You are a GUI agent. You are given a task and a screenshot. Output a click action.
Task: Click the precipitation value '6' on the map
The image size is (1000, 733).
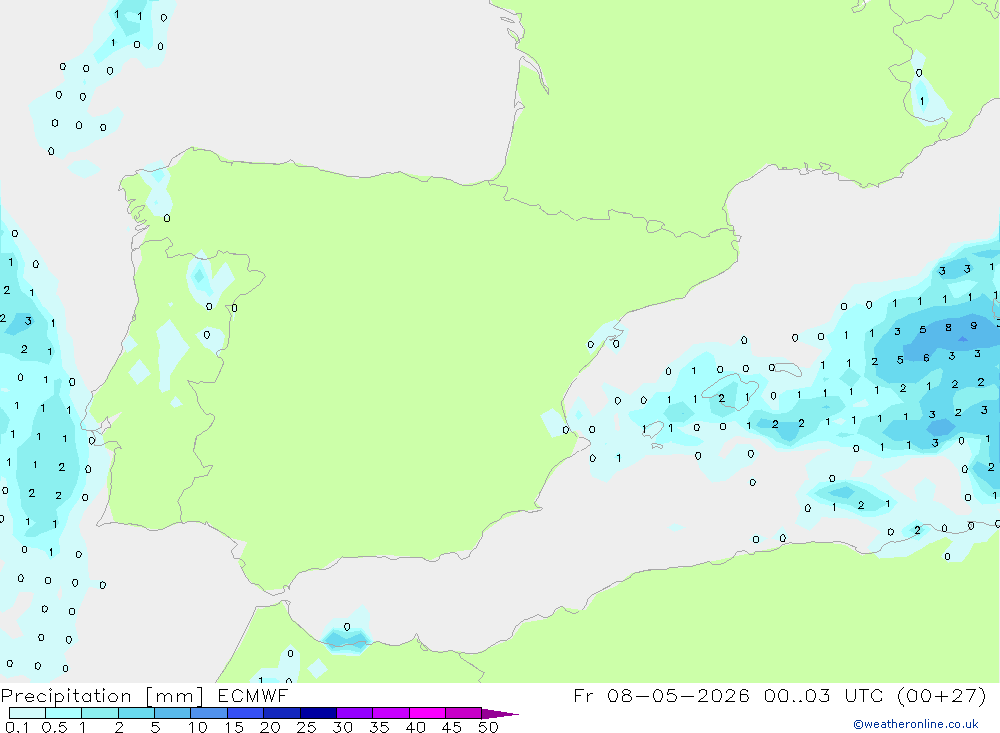tap(926, 358)
